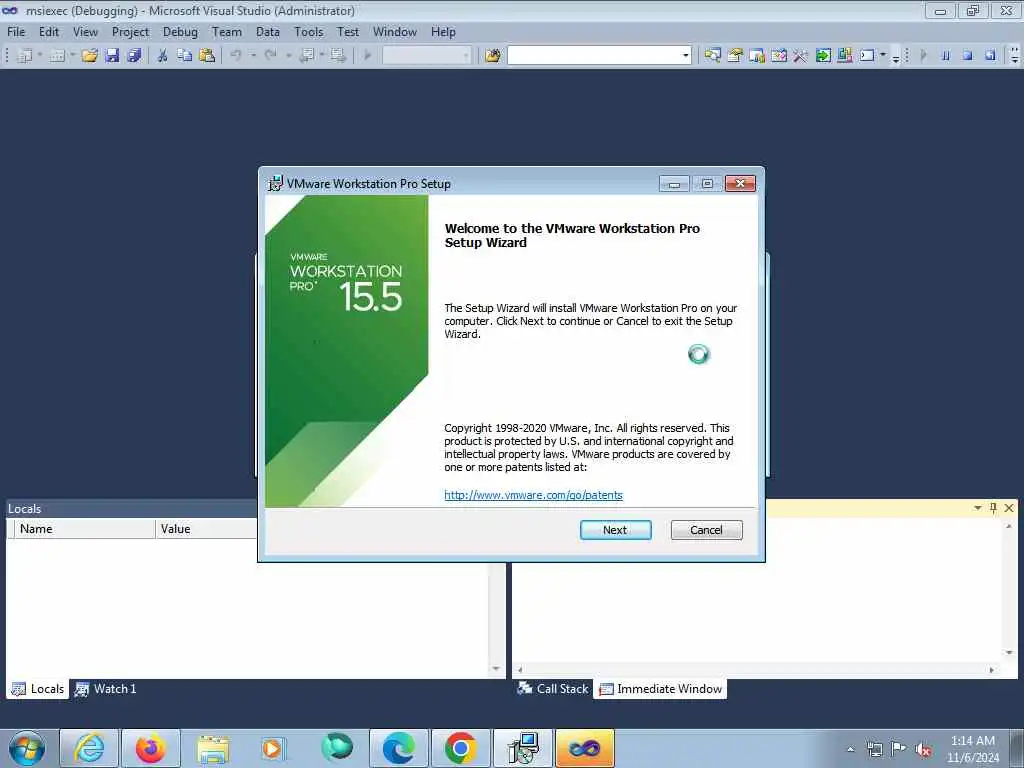This screenshot has height=768, width=1024.
Task: Switch to the Watch 1 tab
Action: [x=105, y=689]
